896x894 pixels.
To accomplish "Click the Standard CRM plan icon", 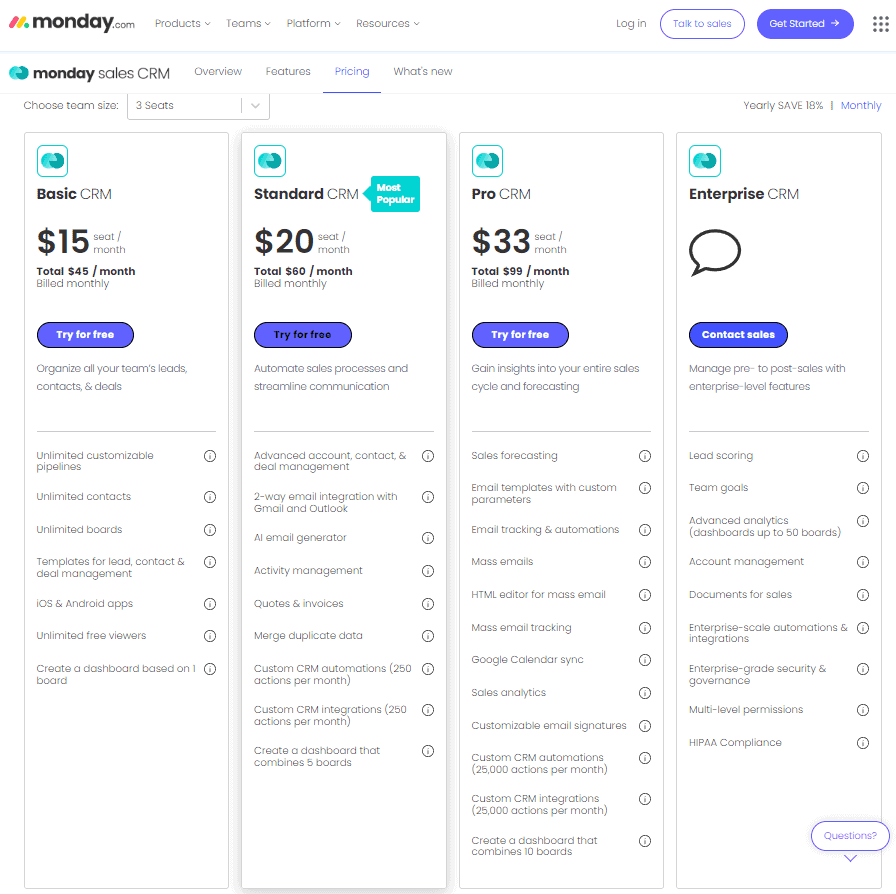I will click(x=269, y=160).
